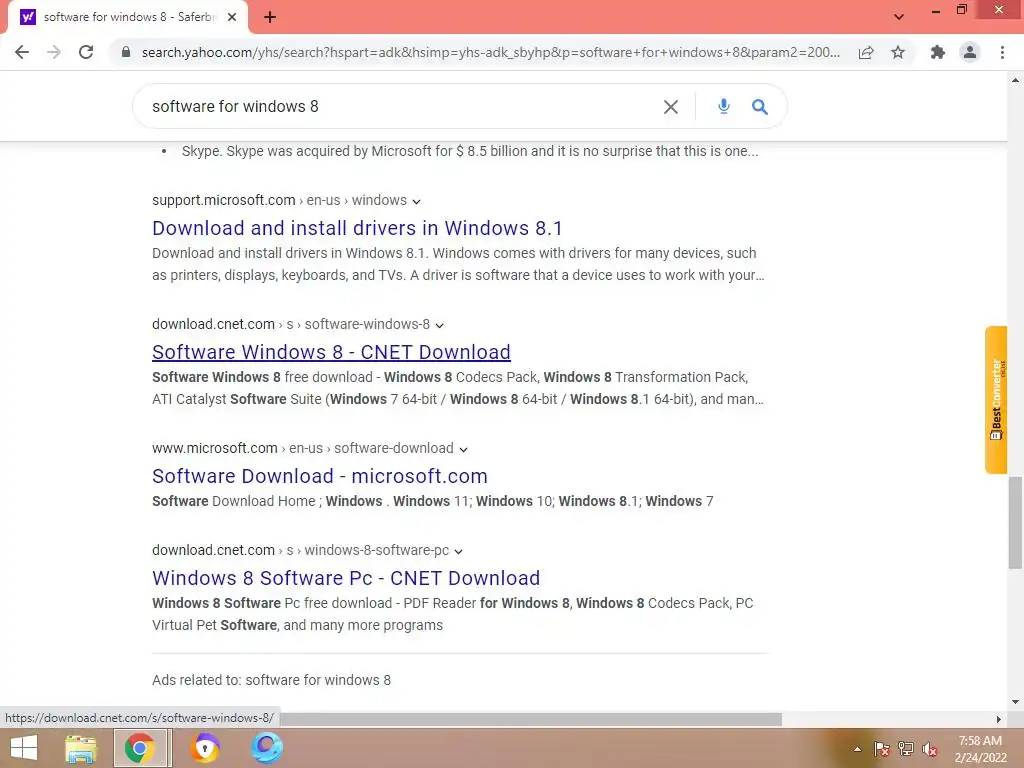Click the 'Ads related to: software for windows 8' text
This screenshot has width=1024, height=768.
click(272, 680)
